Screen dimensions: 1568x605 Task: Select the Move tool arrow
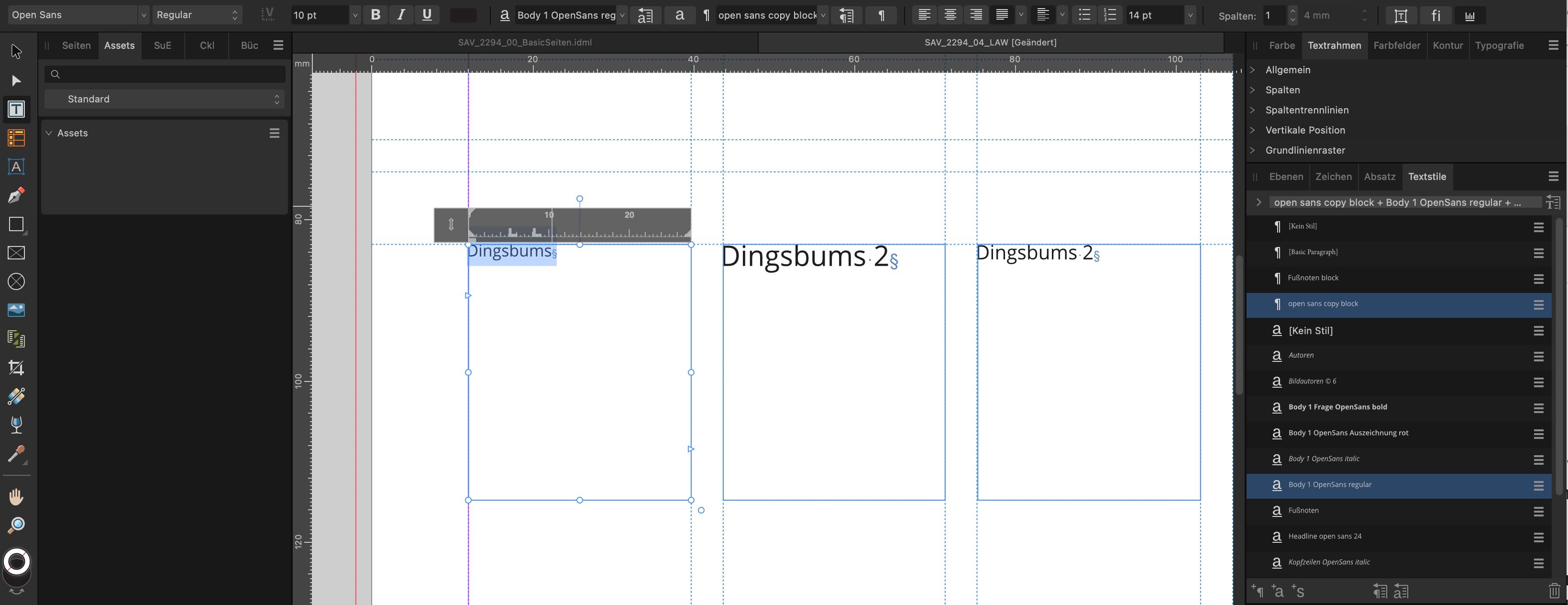16,52
